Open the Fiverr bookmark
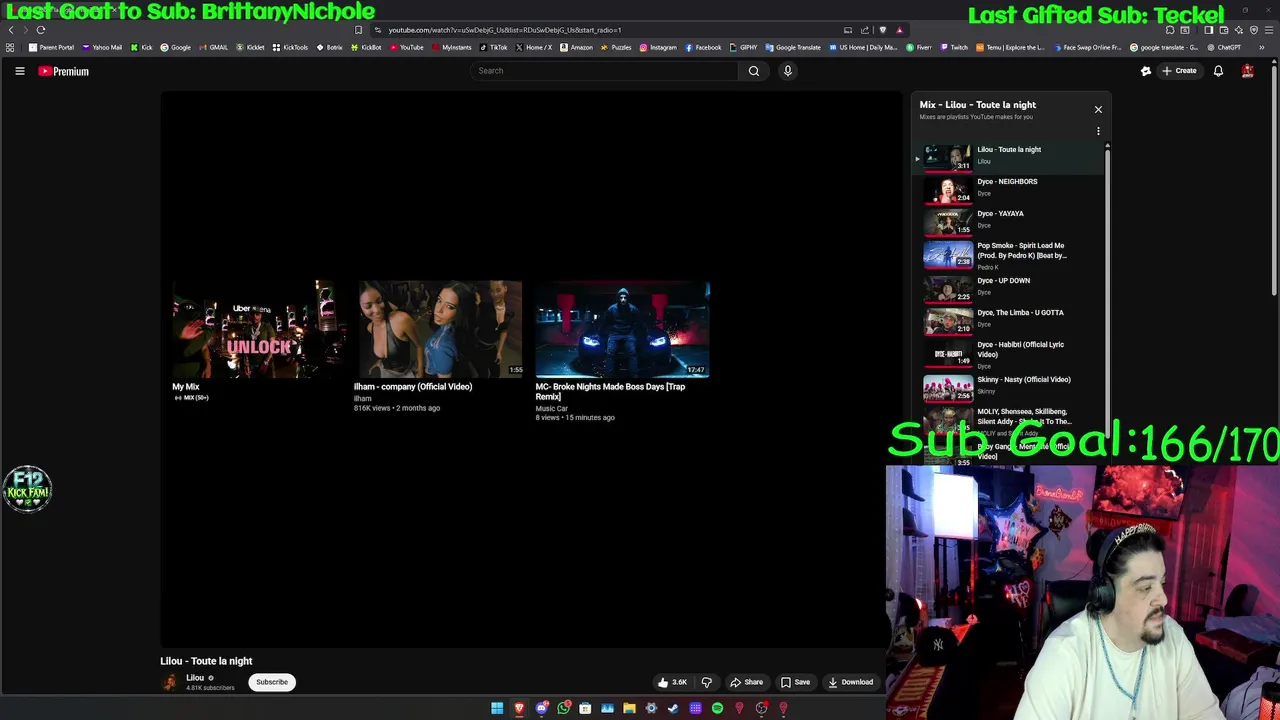The image size is (1280, 720). tap(920, 47)
